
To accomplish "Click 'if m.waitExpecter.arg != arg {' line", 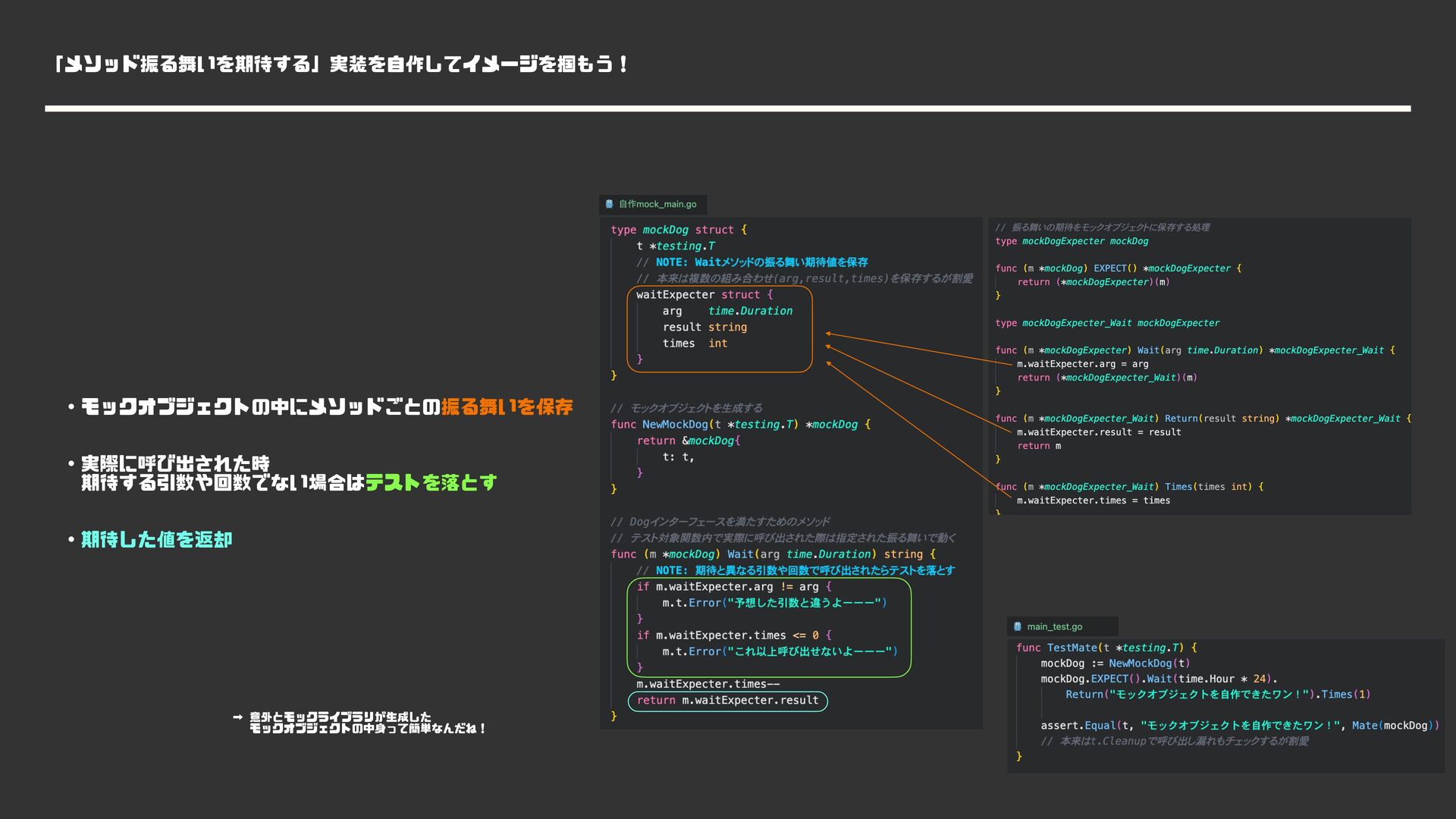I will click(733, 587).
